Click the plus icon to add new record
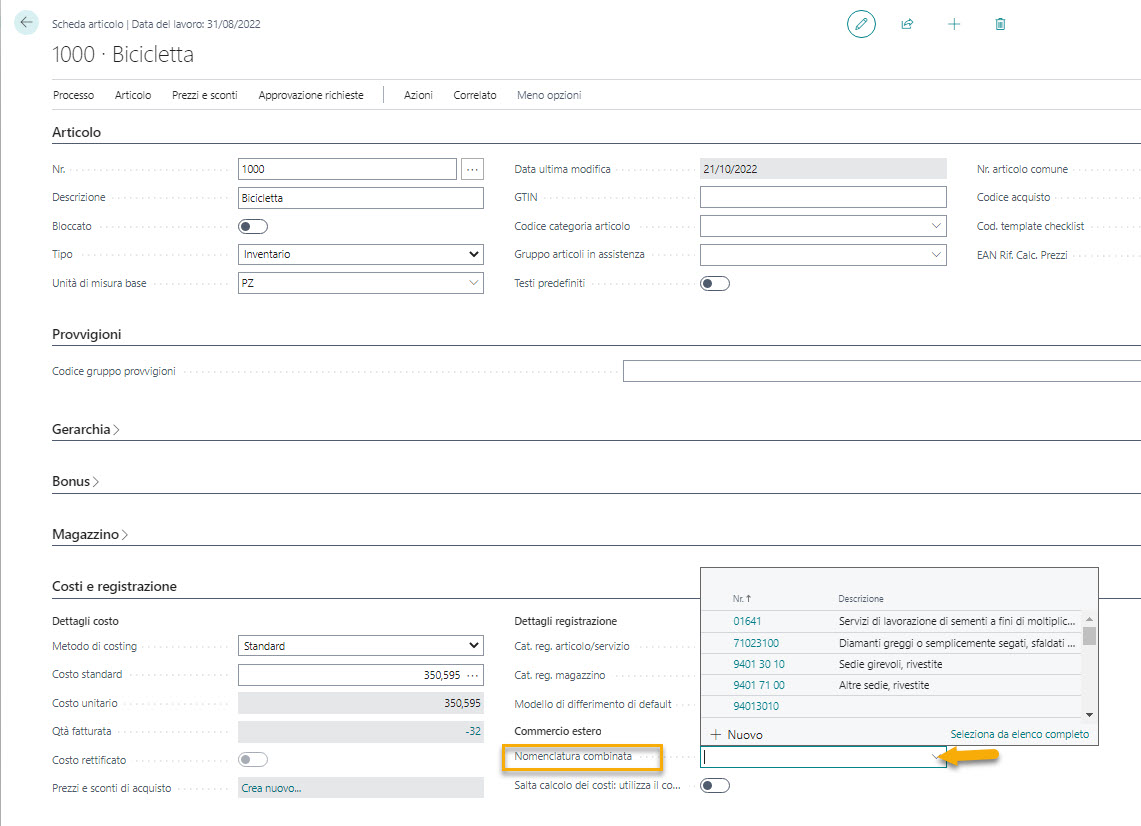Screen dimensions: 1141x826 (x=954, y=24)
